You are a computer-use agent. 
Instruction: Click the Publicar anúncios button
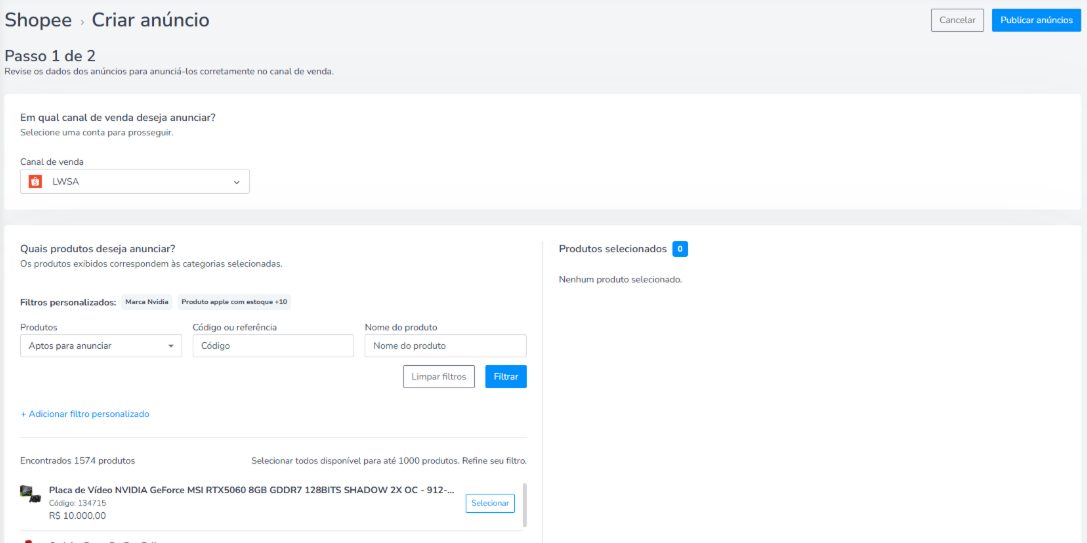1036,20
